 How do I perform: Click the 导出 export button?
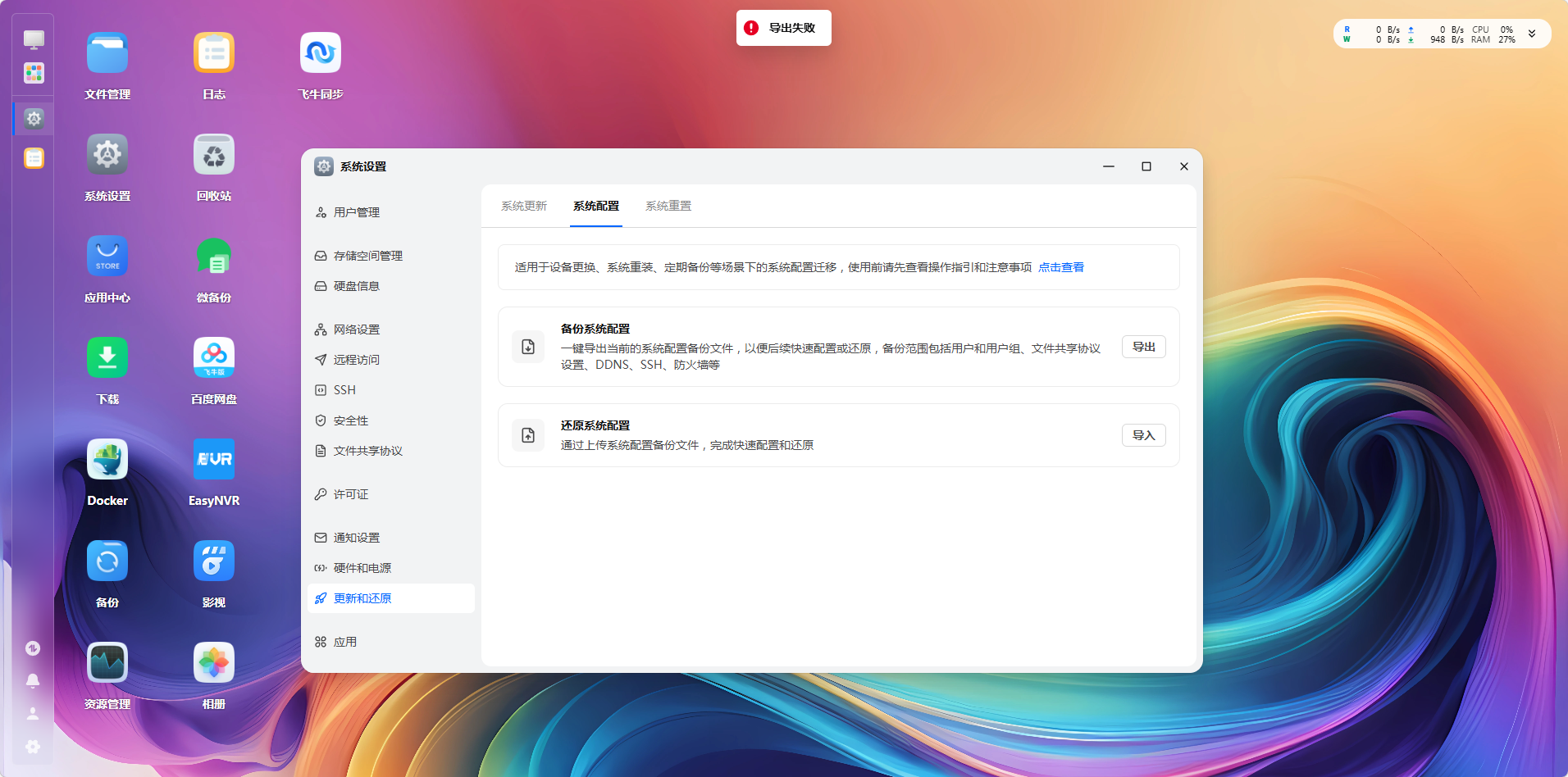click(x=1144, y=347)
